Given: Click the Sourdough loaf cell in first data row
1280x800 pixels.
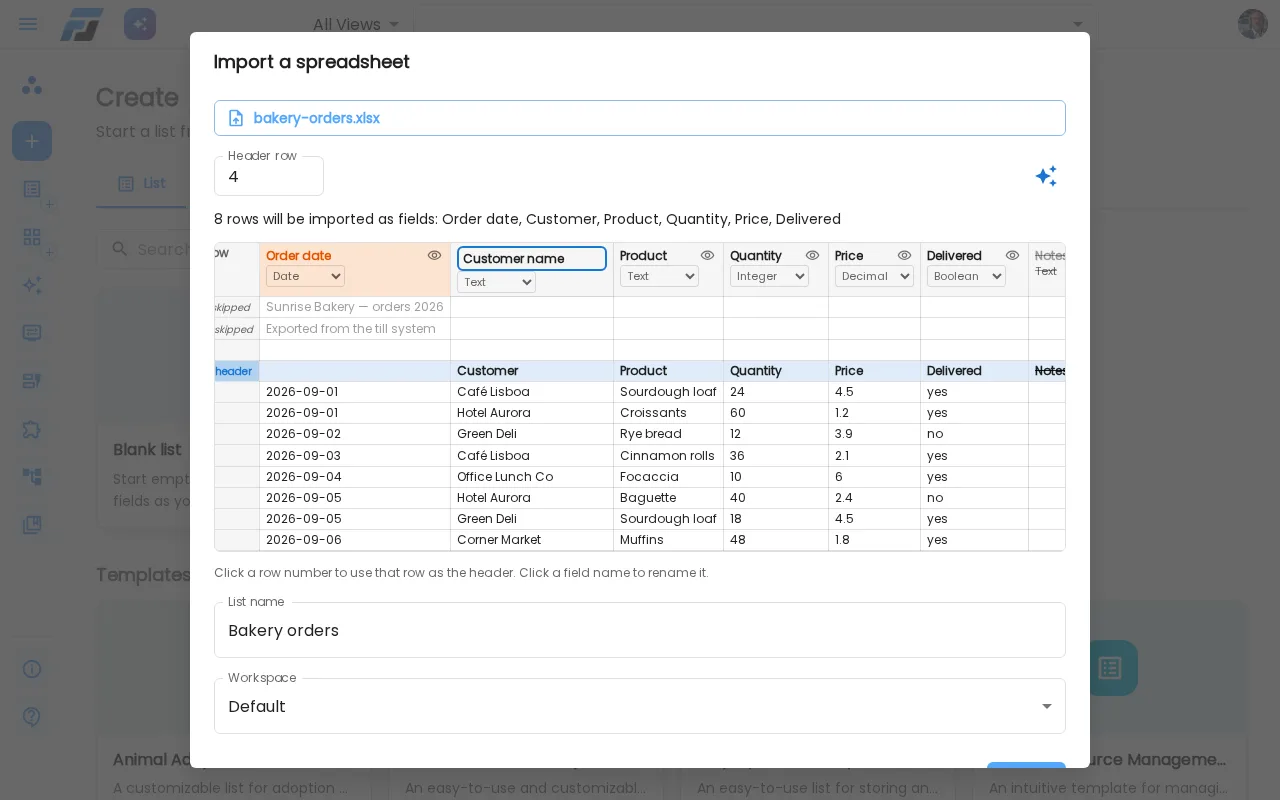Looking at the screenshot, I should click(668, 392).
